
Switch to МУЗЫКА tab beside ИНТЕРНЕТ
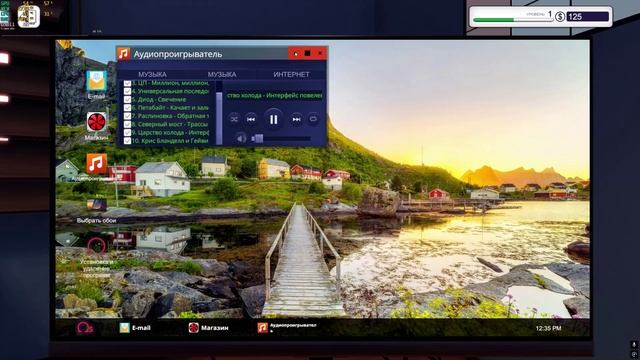pos(222,74)
